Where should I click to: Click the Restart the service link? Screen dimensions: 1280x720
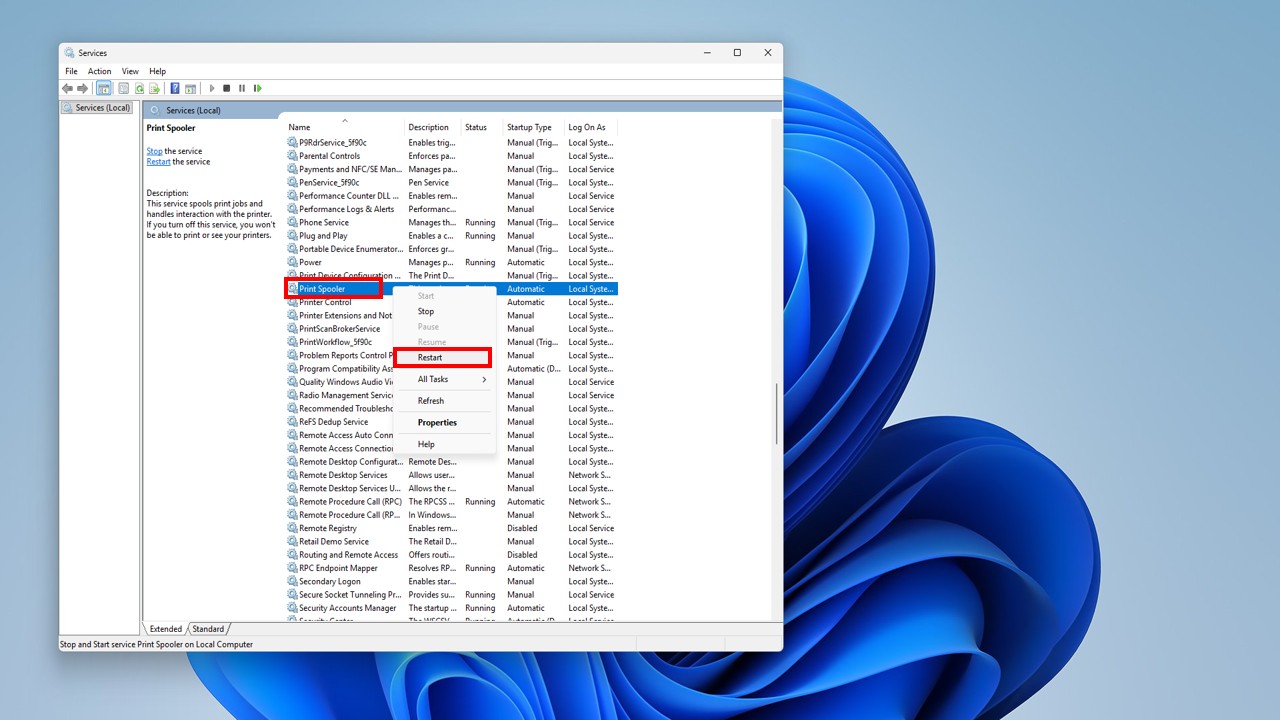[x=158, y=162]
